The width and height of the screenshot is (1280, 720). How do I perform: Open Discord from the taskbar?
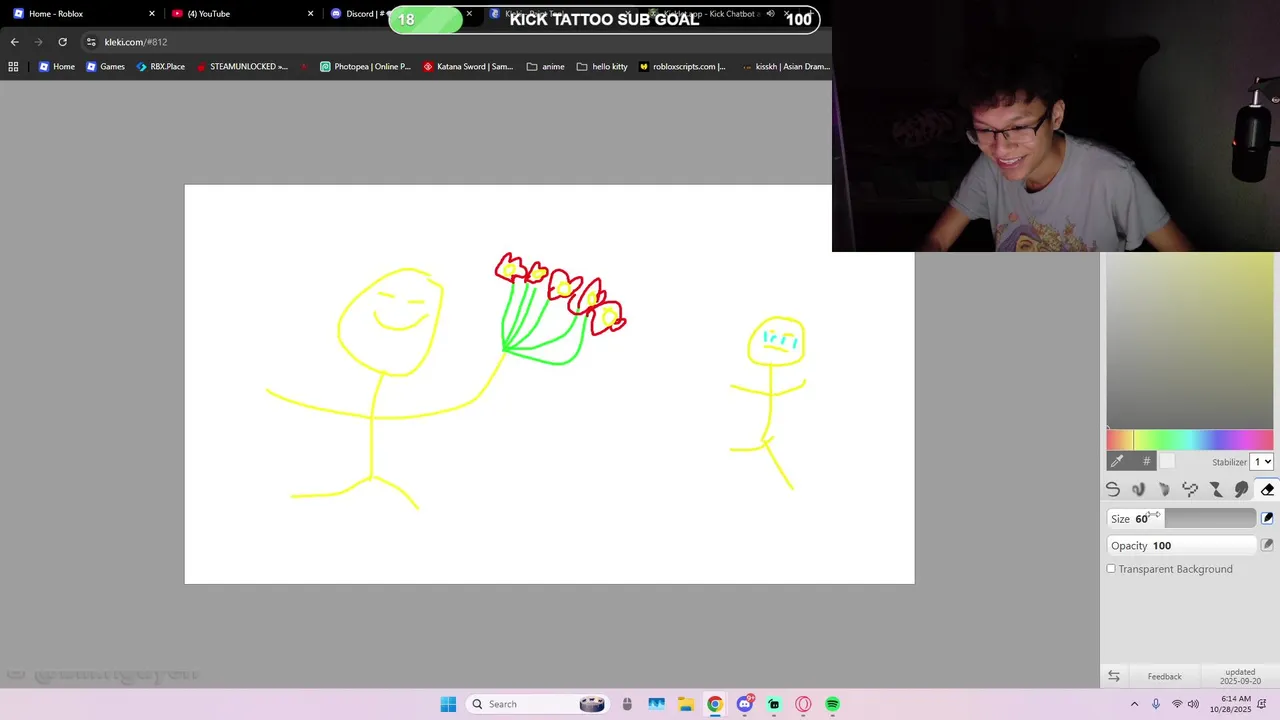[x=744, y=704]
